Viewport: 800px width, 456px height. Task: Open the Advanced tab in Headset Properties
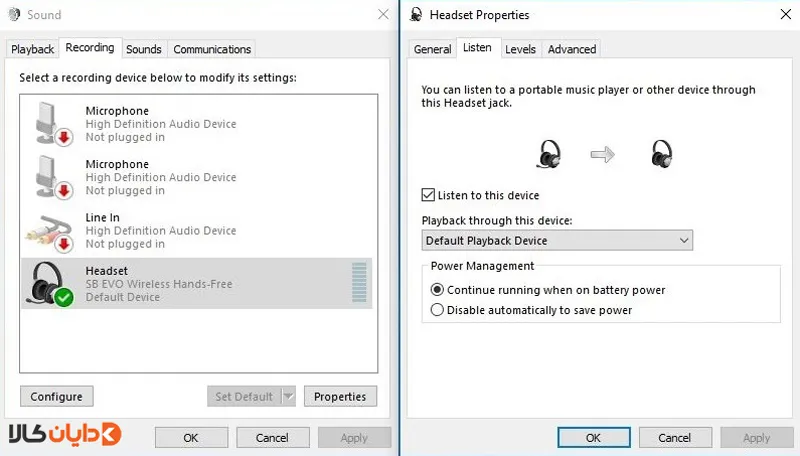[571, 49]
